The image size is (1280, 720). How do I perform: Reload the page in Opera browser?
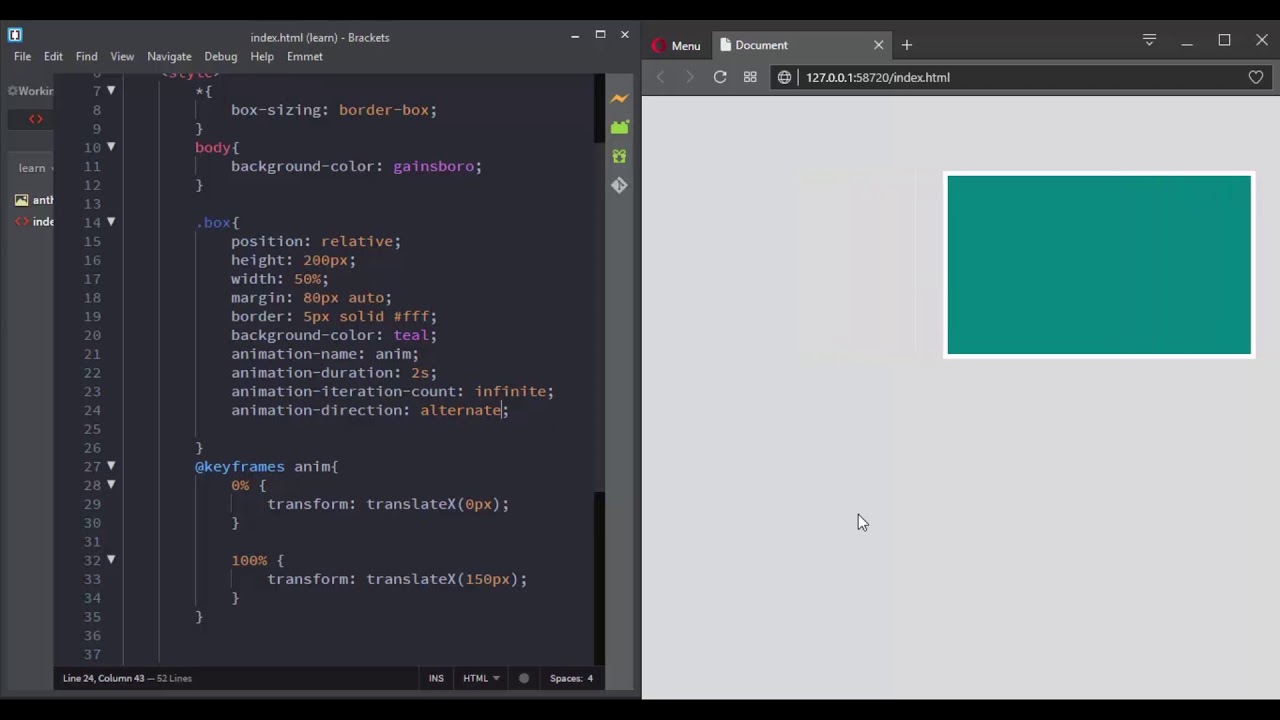[720, 77]
